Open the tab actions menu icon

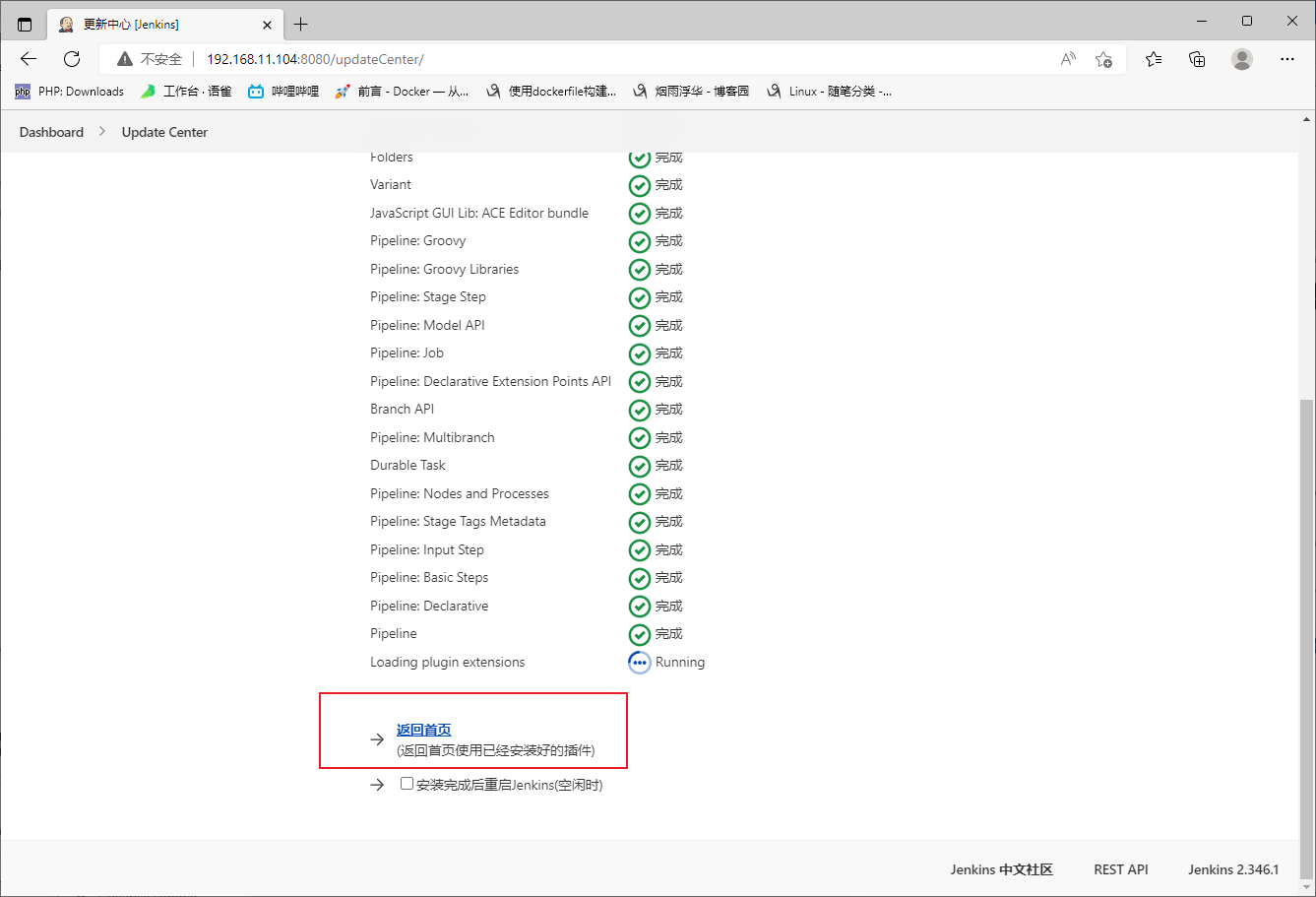pos(25,24)
